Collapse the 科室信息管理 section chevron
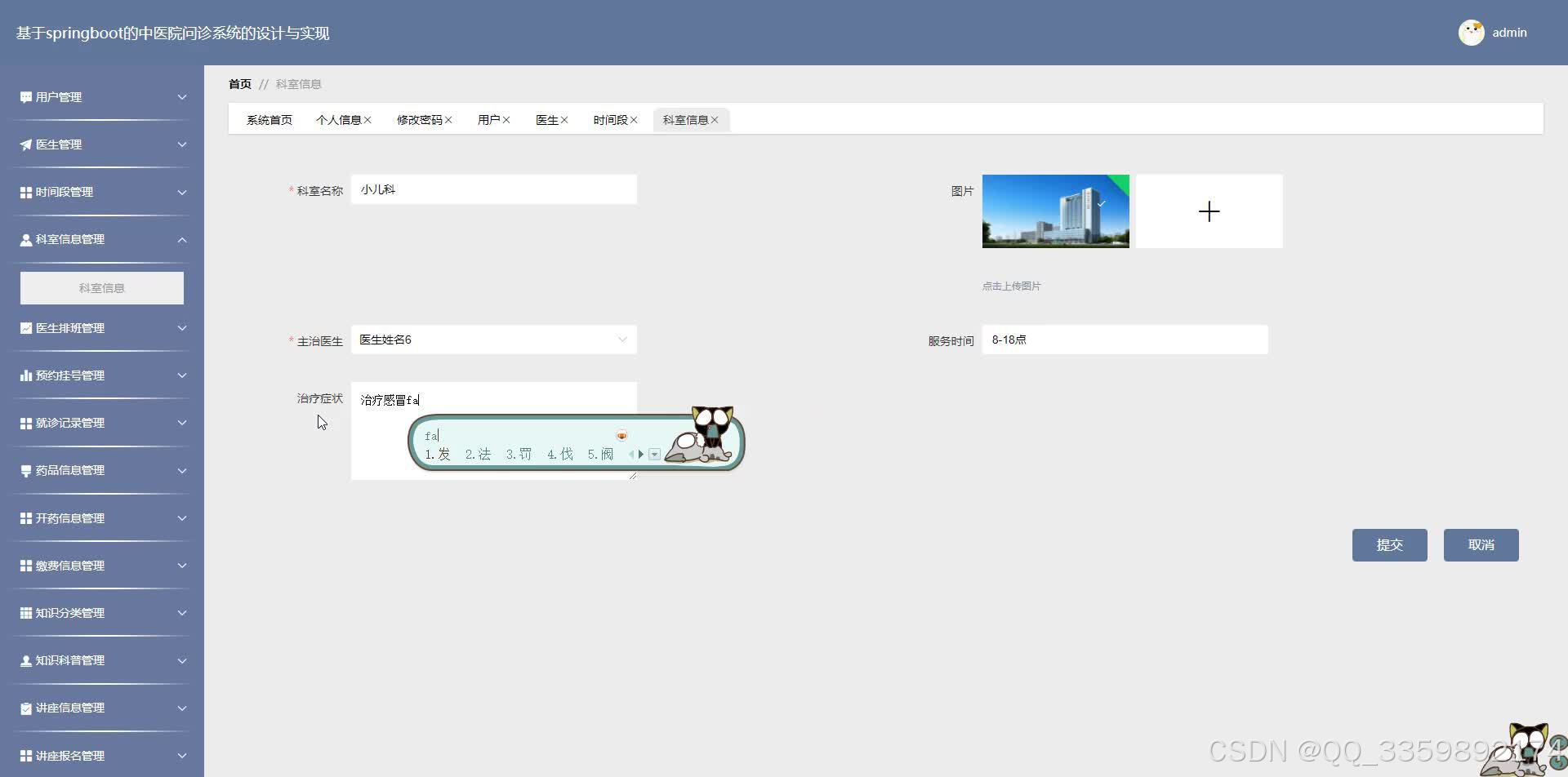 182,239
